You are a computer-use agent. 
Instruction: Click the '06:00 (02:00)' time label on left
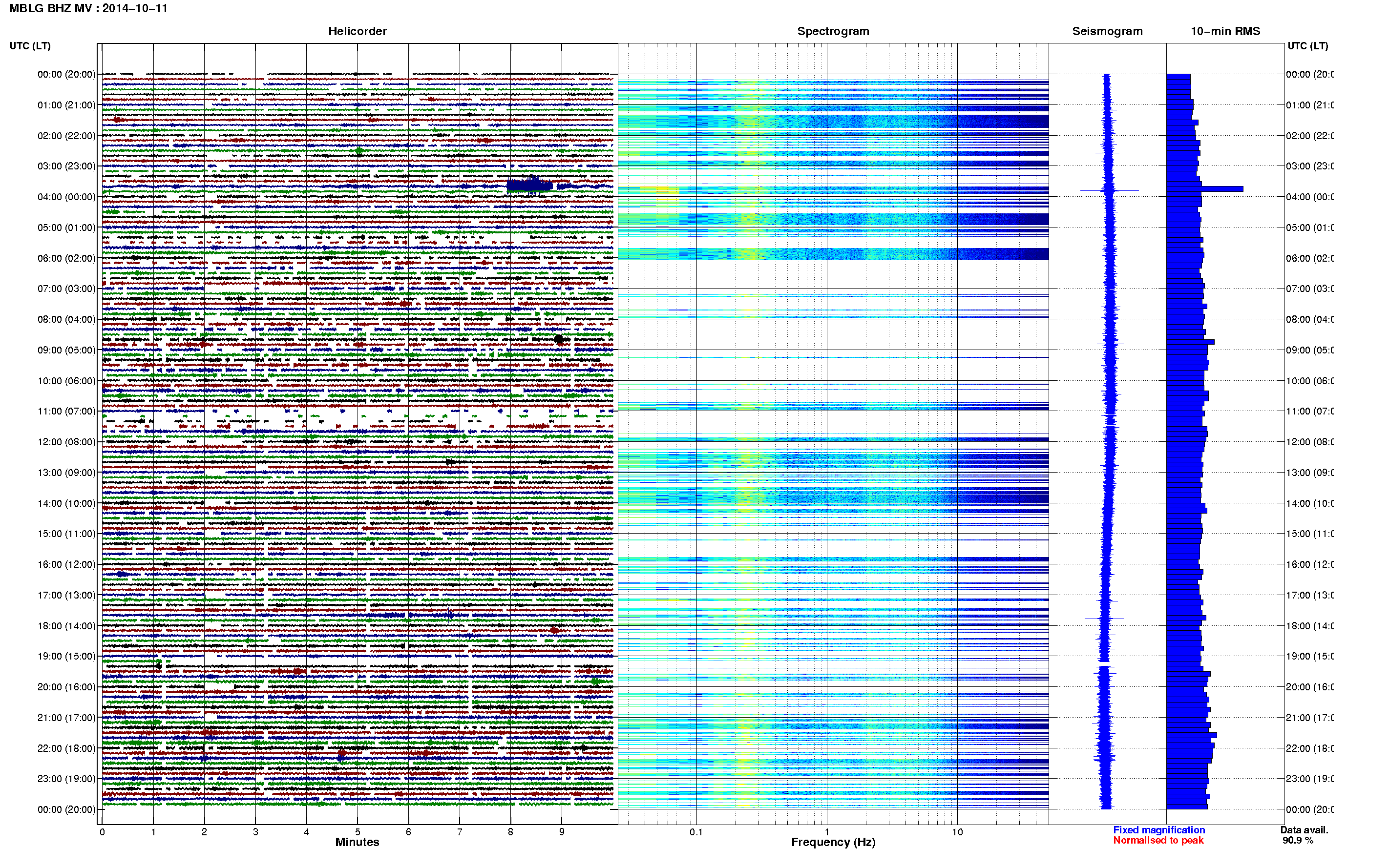tap(66, 258)
